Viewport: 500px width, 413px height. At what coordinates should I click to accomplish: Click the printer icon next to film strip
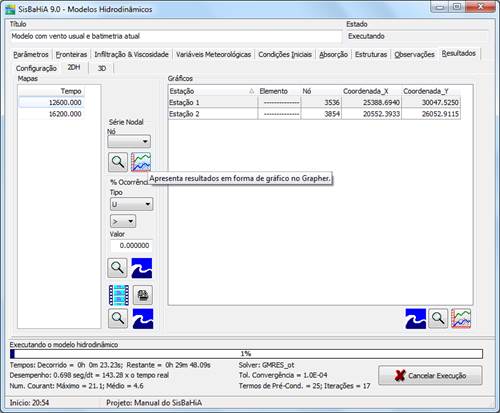click(143, 295)
